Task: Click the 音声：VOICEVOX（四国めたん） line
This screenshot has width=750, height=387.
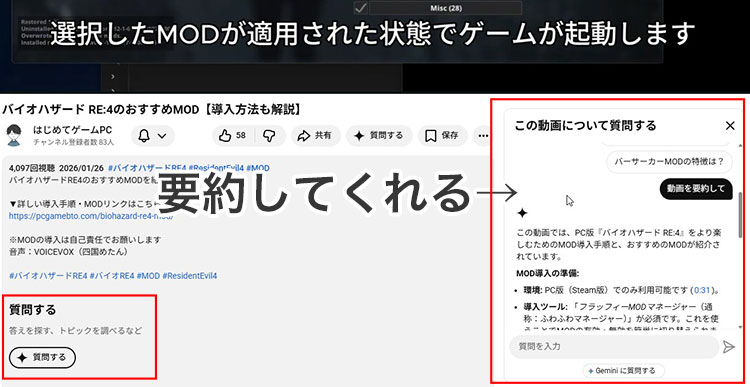Action: click(69, 251)
